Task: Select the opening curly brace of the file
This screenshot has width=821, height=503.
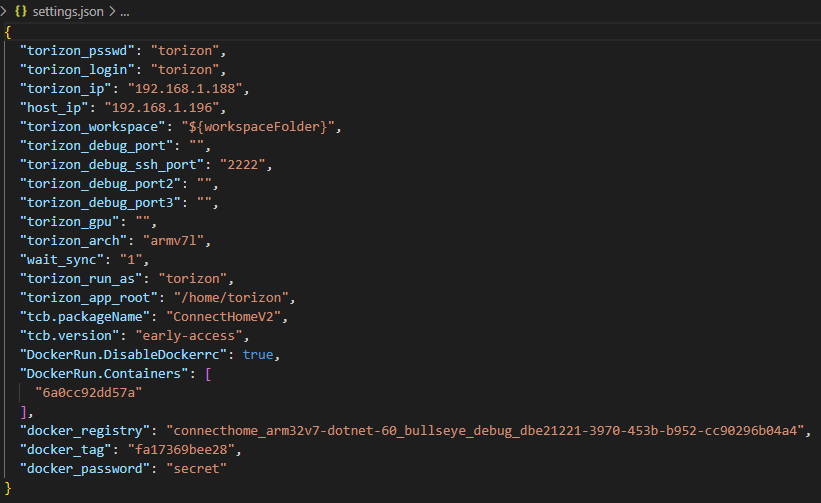Action: 7,32
